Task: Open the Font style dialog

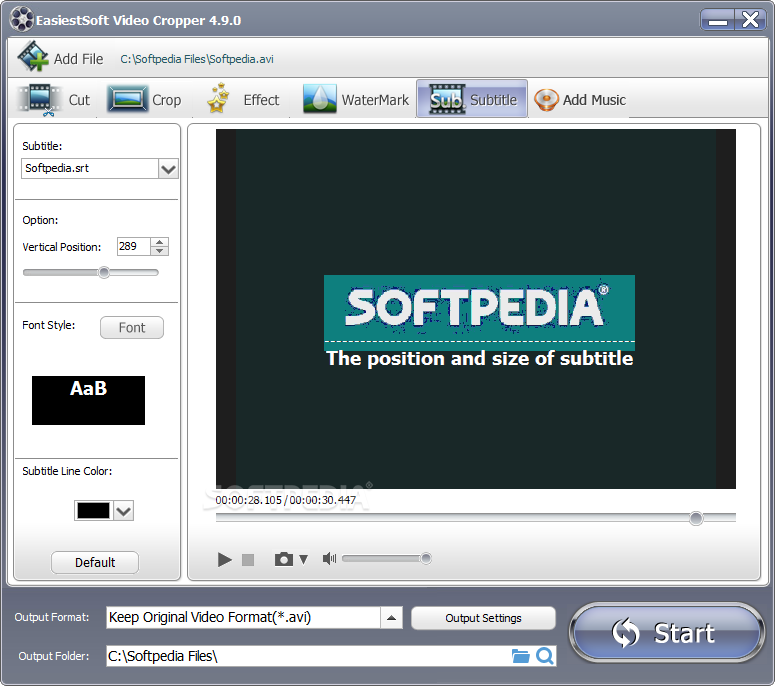Action: [132, 327]
